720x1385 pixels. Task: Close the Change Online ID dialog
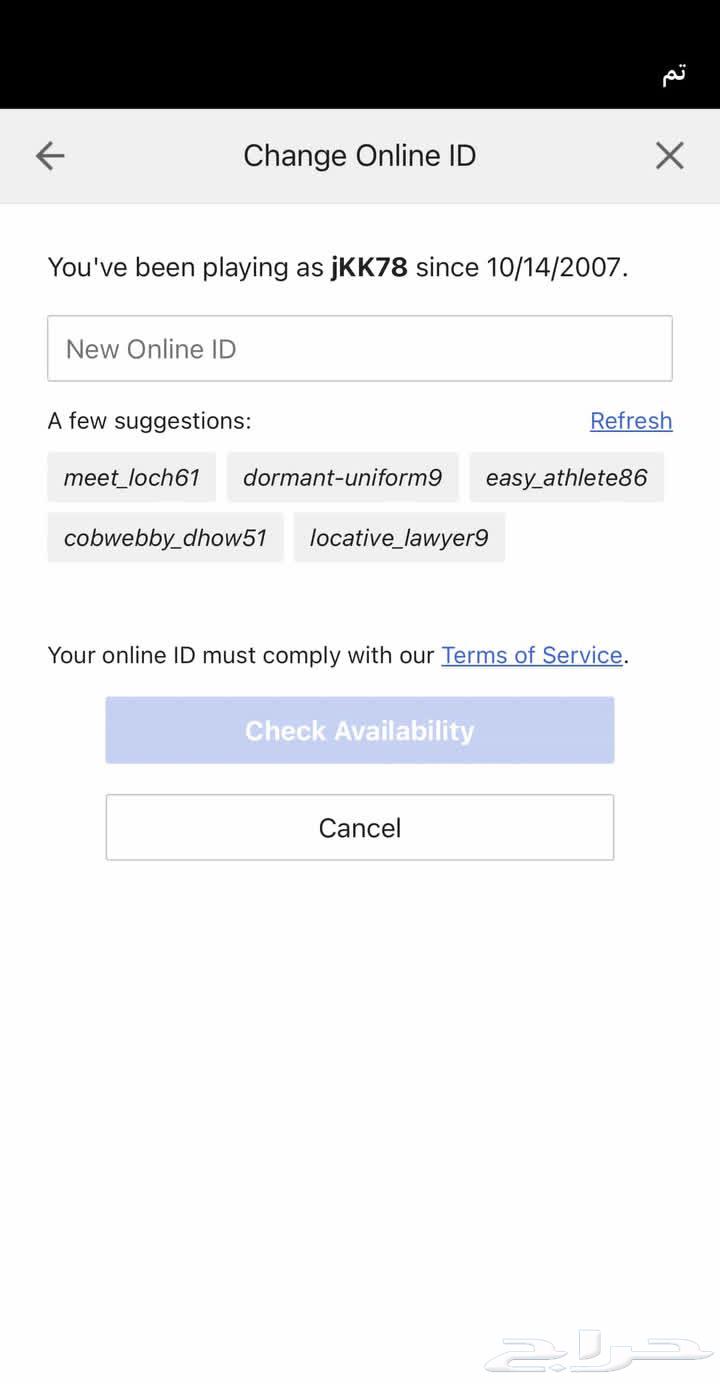pyautogui.click(x=669, y=155)
